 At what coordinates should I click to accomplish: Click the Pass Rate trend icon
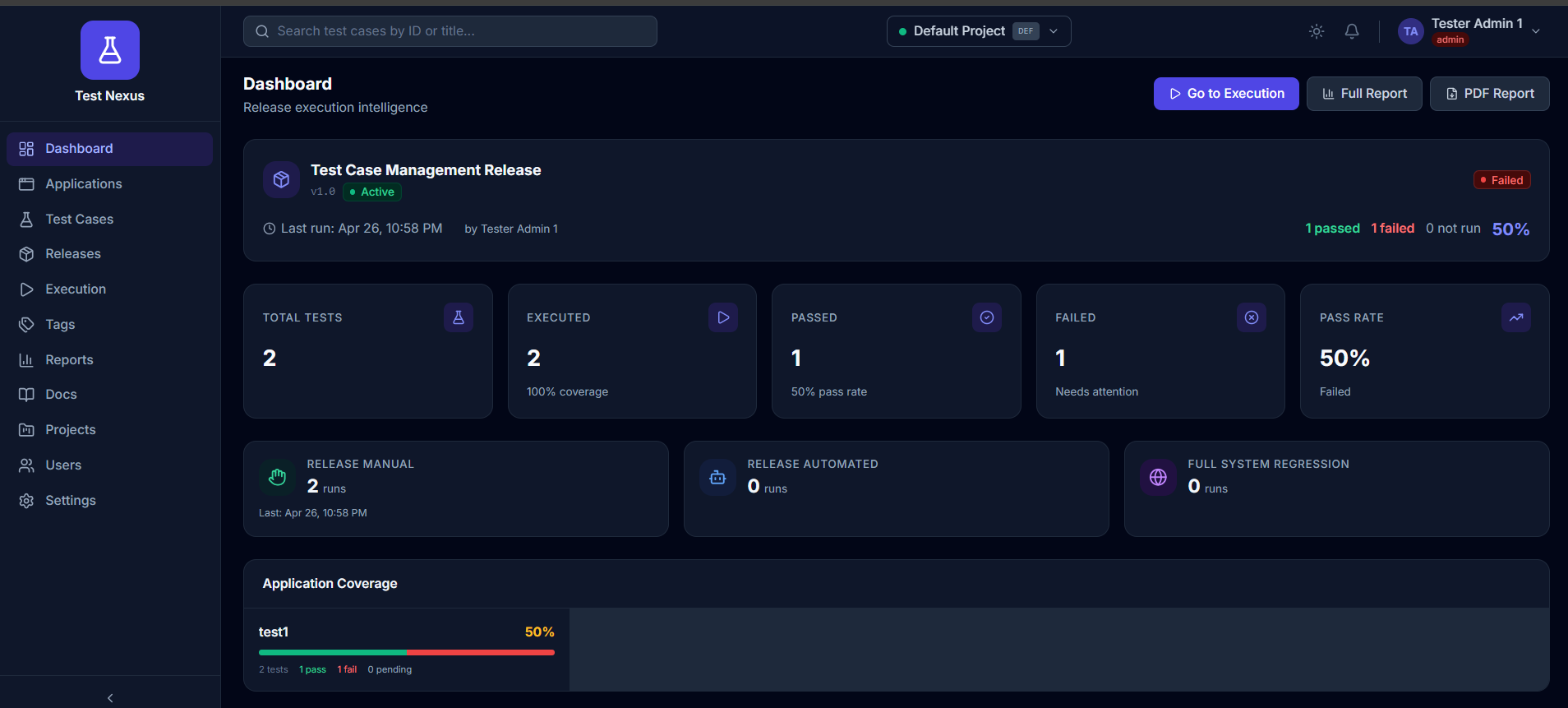1516,317
